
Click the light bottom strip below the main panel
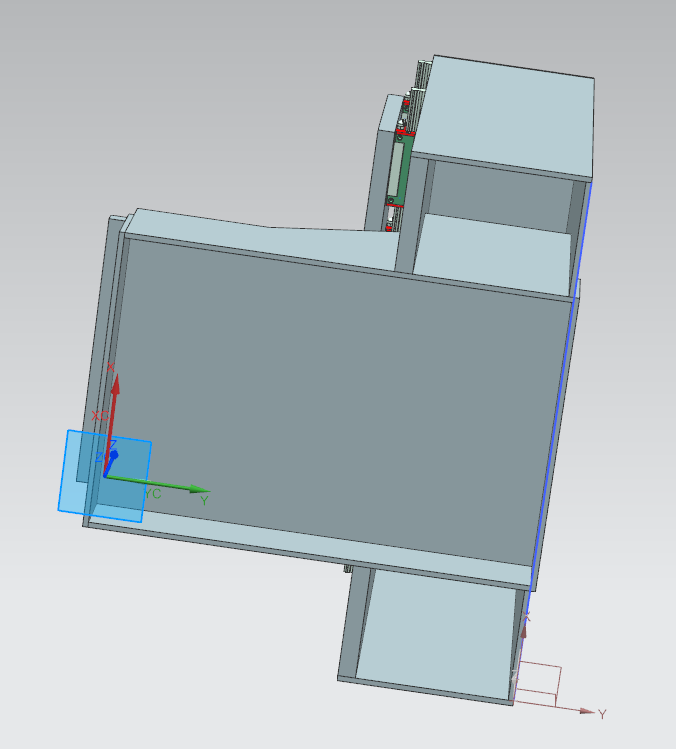point(300,545)
